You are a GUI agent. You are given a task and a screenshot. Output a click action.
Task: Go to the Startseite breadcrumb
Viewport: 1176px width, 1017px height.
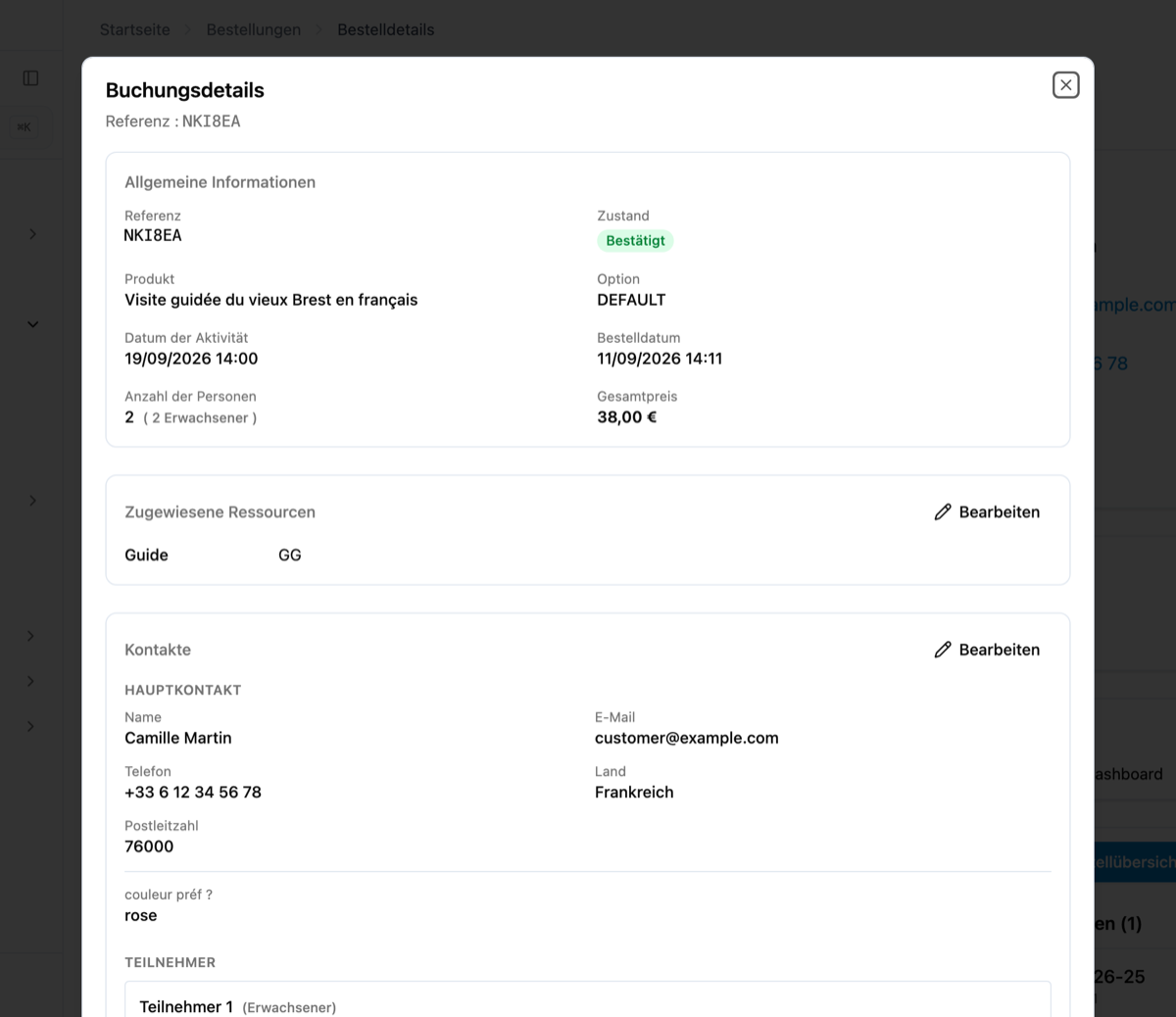135,30
